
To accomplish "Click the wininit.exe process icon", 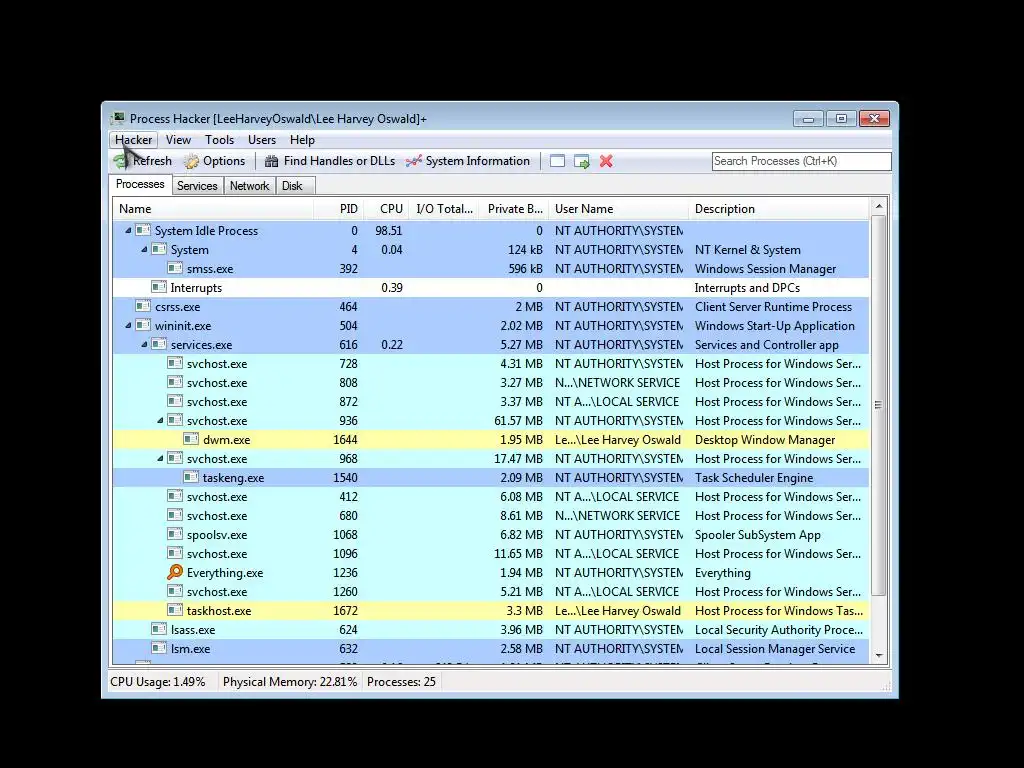I will [x=143, y=325].
